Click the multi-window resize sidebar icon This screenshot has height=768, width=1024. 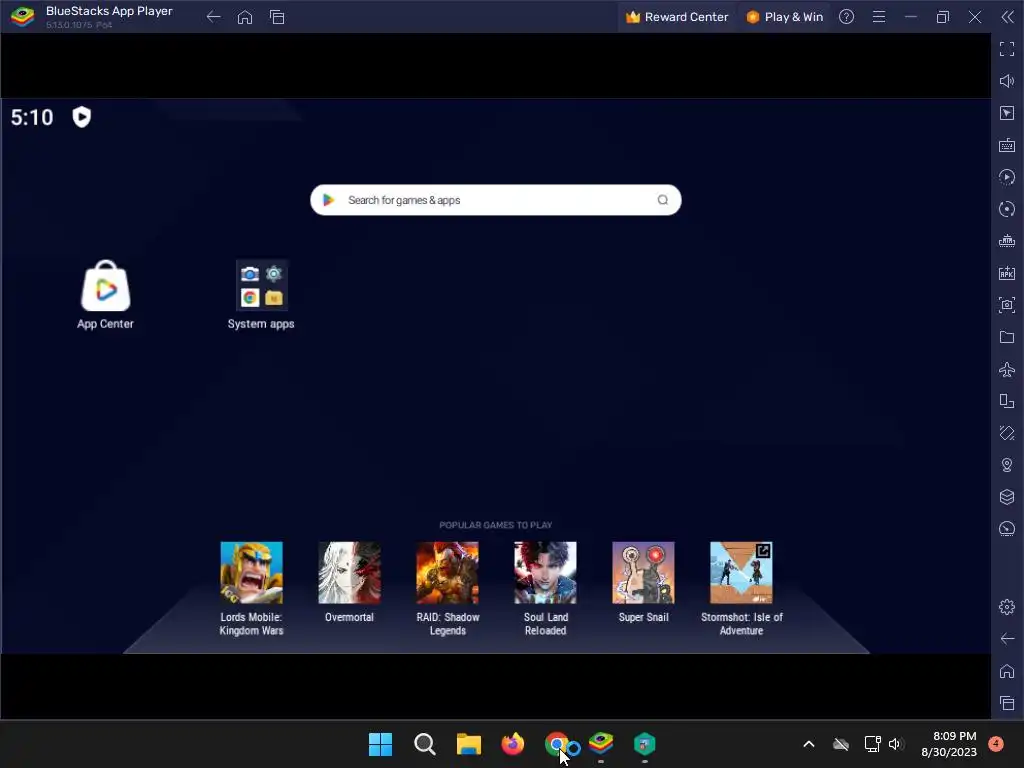[1007, 401]
